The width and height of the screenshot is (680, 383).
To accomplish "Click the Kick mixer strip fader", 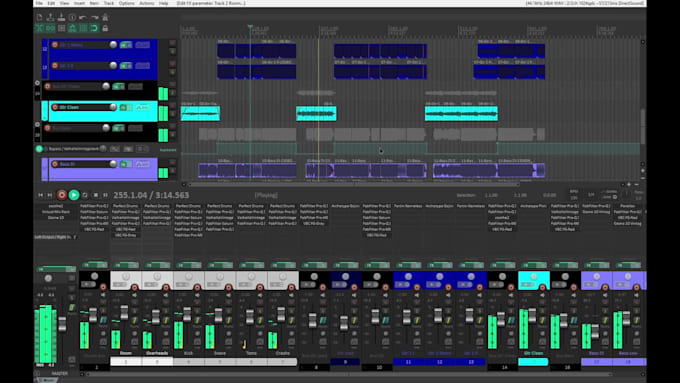I will [187, 314].
